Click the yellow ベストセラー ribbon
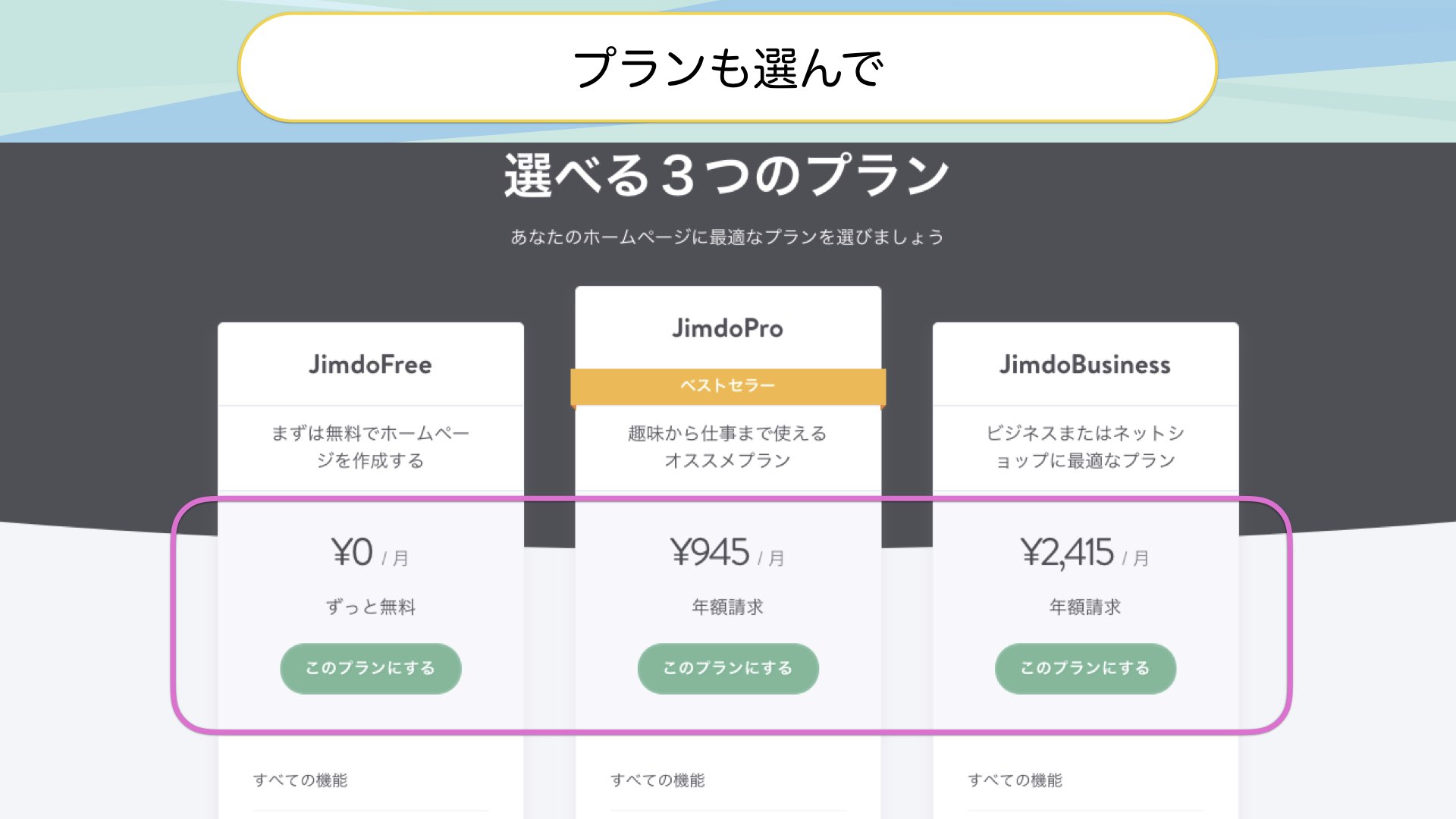 pyautogui.click(x=727, y=386)
